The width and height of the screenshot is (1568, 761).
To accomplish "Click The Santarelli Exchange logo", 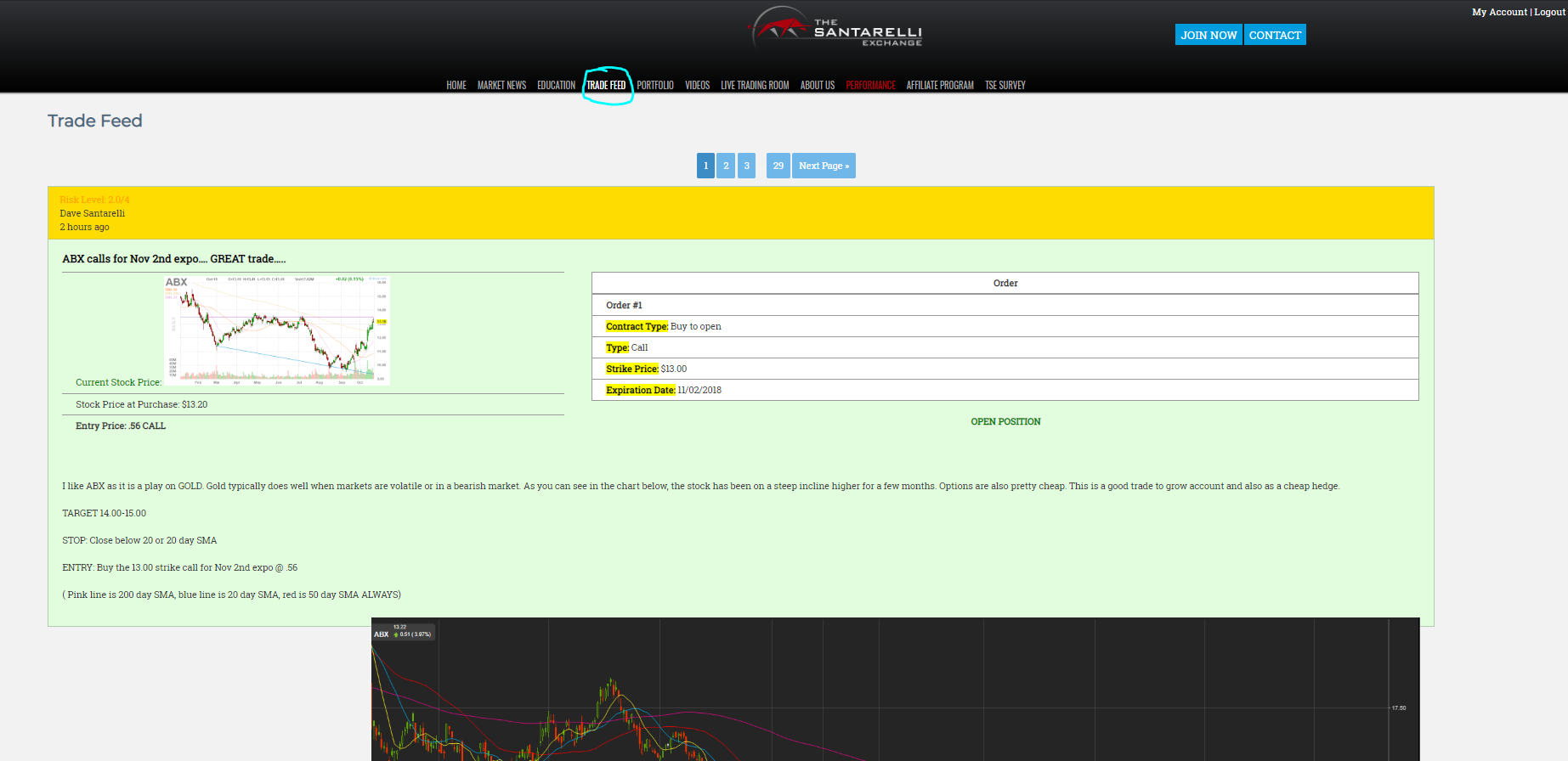I will 835,28.
